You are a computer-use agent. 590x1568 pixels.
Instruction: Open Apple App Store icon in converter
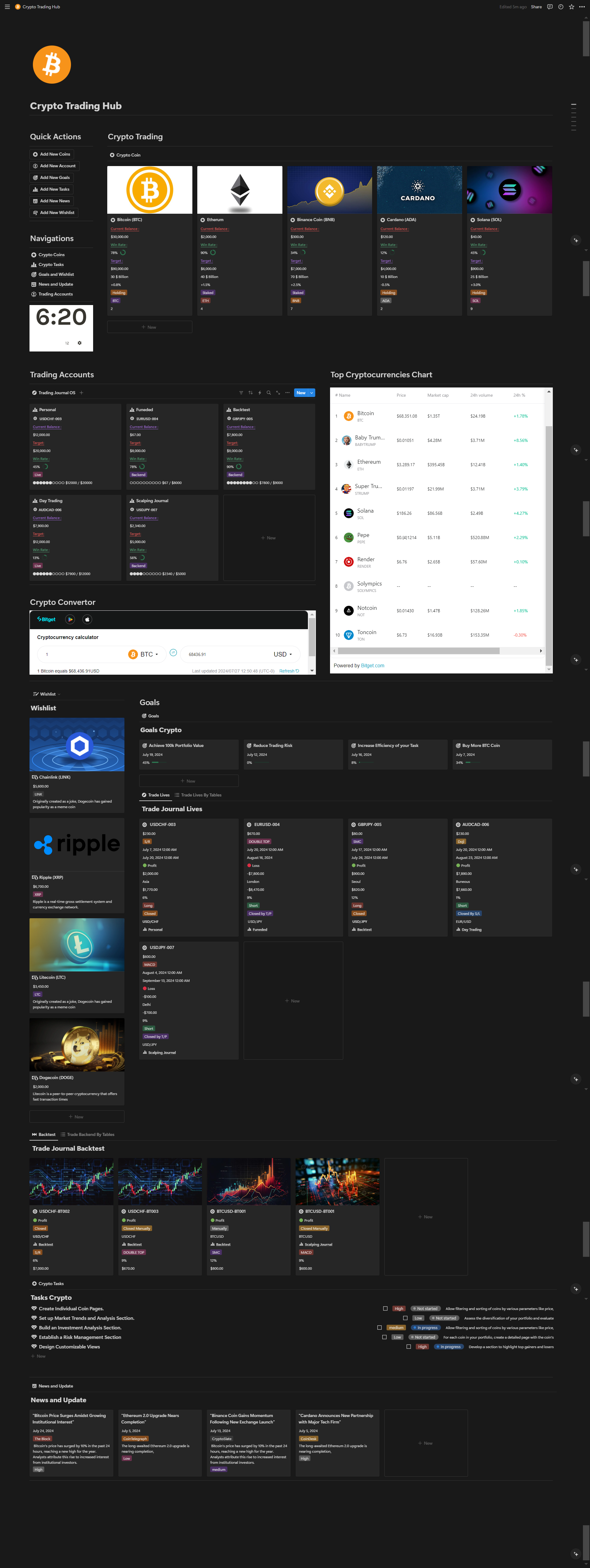pos(87,619)
